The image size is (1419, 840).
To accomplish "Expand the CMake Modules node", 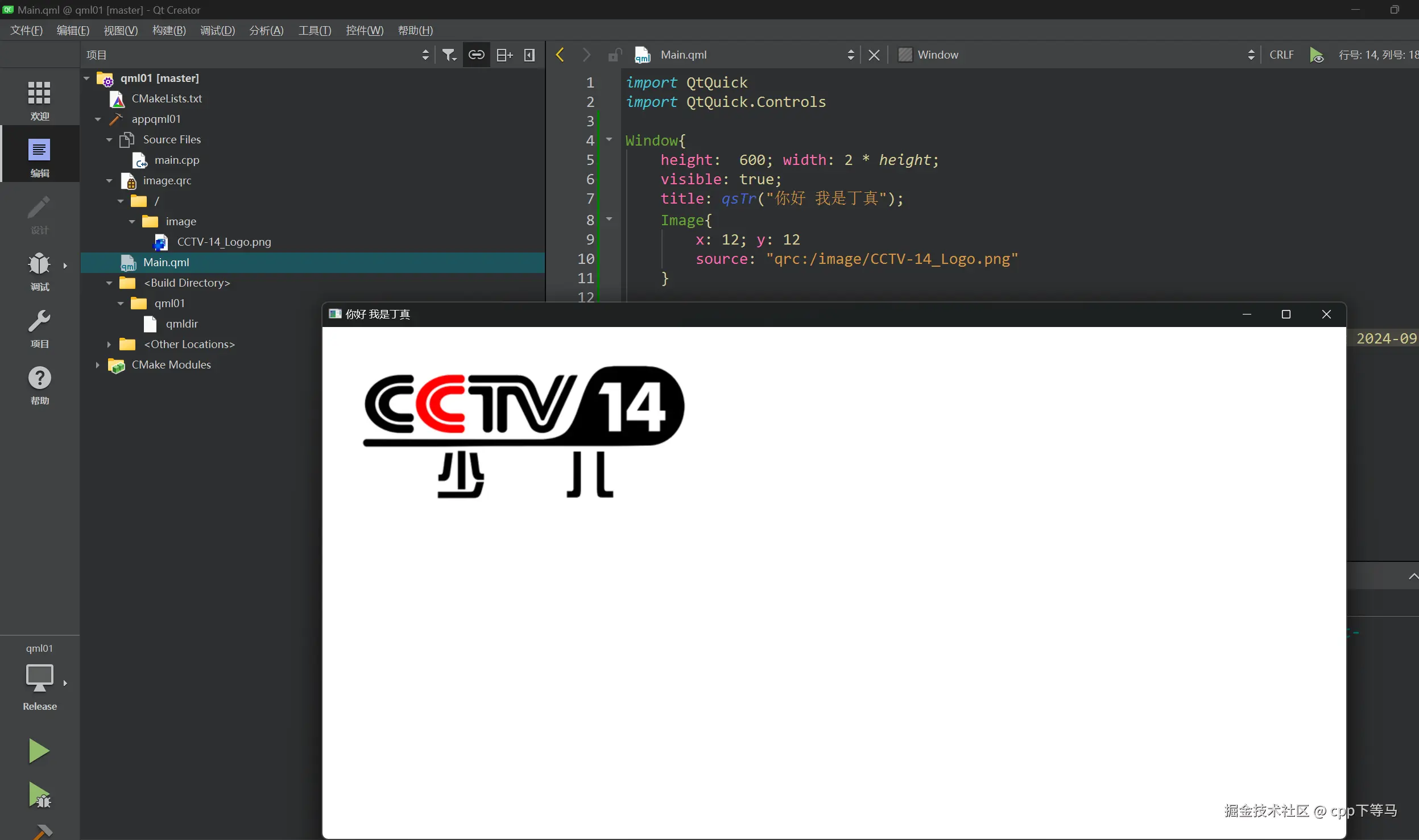I will 97,365.
